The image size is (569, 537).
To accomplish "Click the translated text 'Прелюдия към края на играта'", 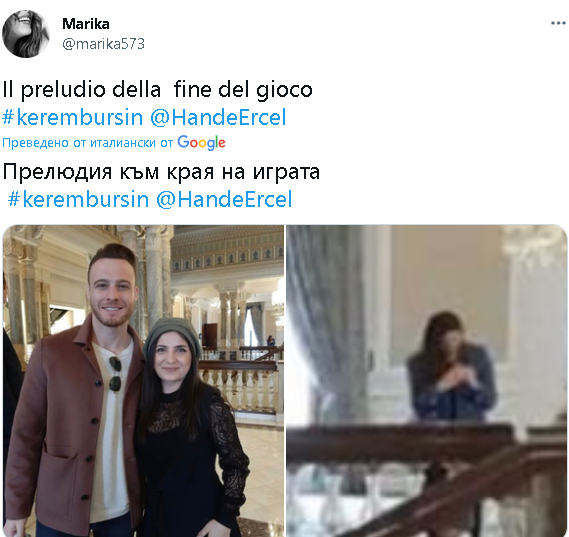I will pyautogui.click(x=161, y=172).
